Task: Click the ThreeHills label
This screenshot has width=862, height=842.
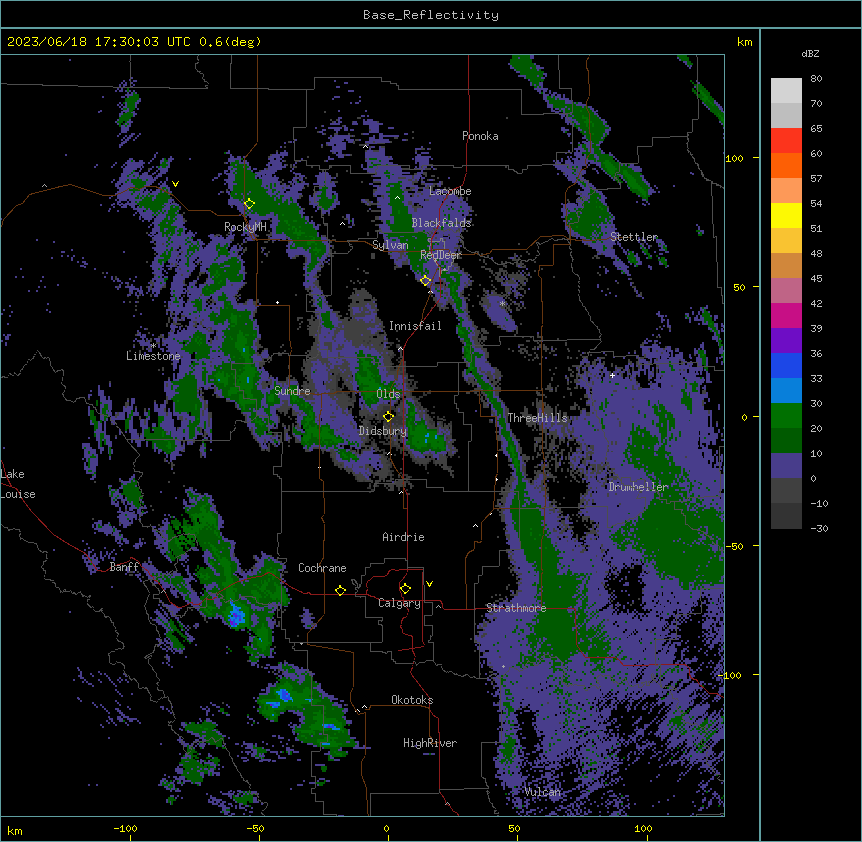Action: click(537, 418)
